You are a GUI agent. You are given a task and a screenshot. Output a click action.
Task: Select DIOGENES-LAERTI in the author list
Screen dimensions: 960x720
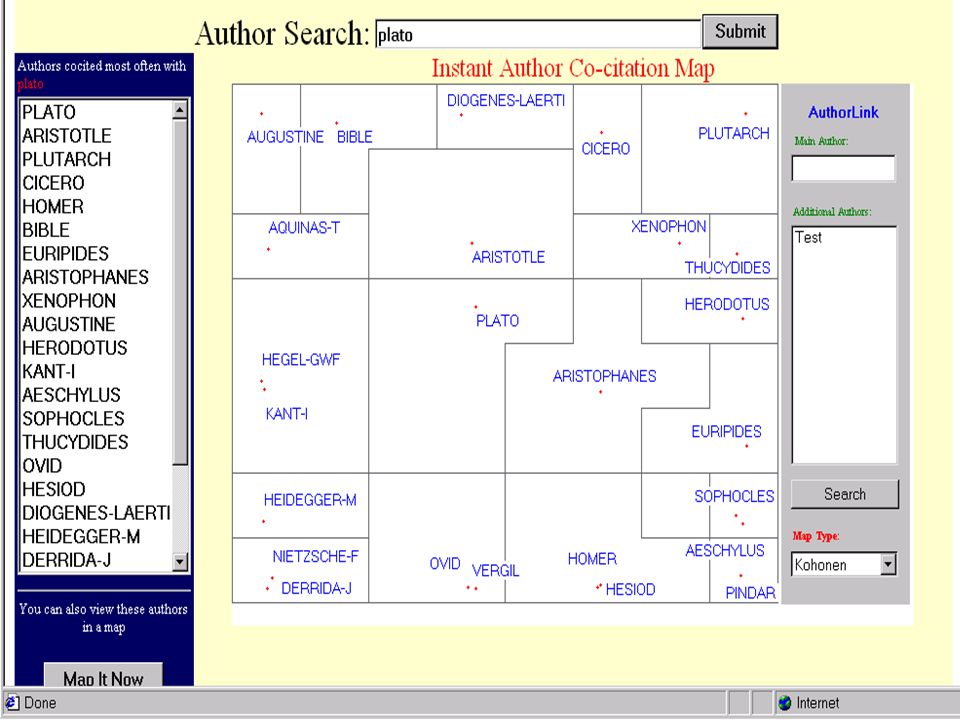click(x=96, y=512)
